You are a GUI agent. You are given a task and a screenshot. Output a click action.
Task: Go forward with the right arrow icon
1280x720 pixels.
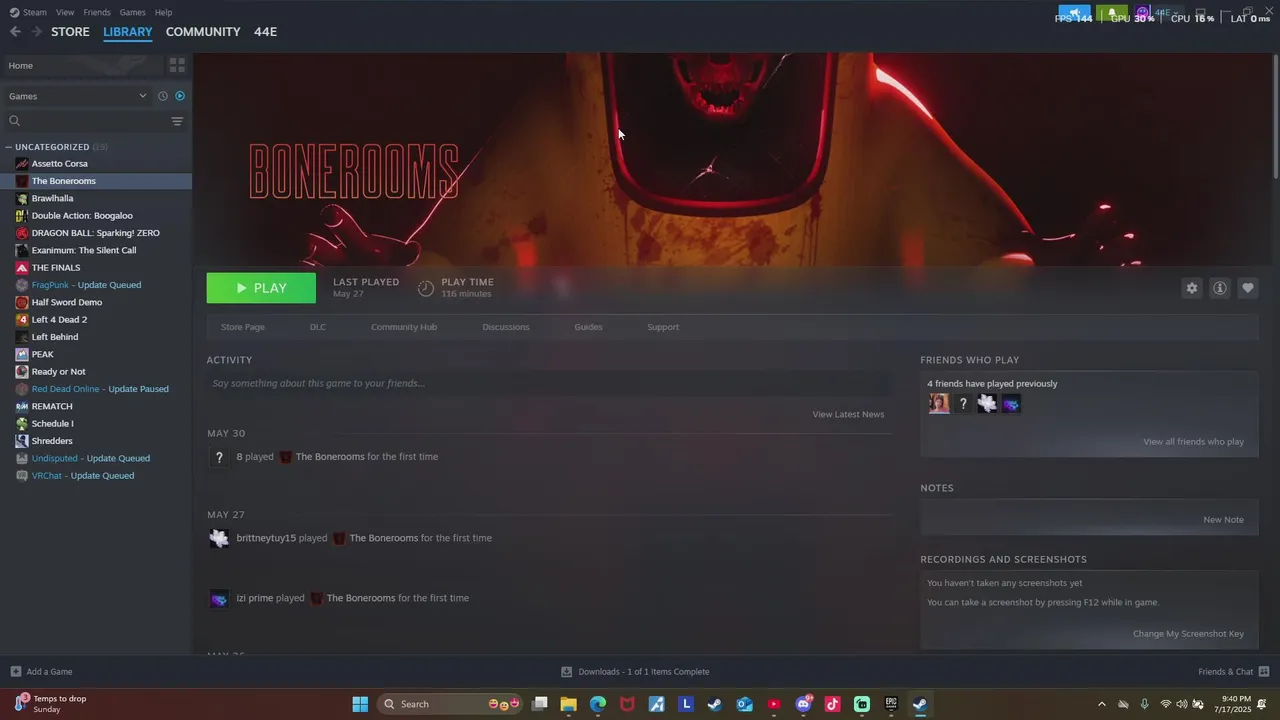pos(37,32)
